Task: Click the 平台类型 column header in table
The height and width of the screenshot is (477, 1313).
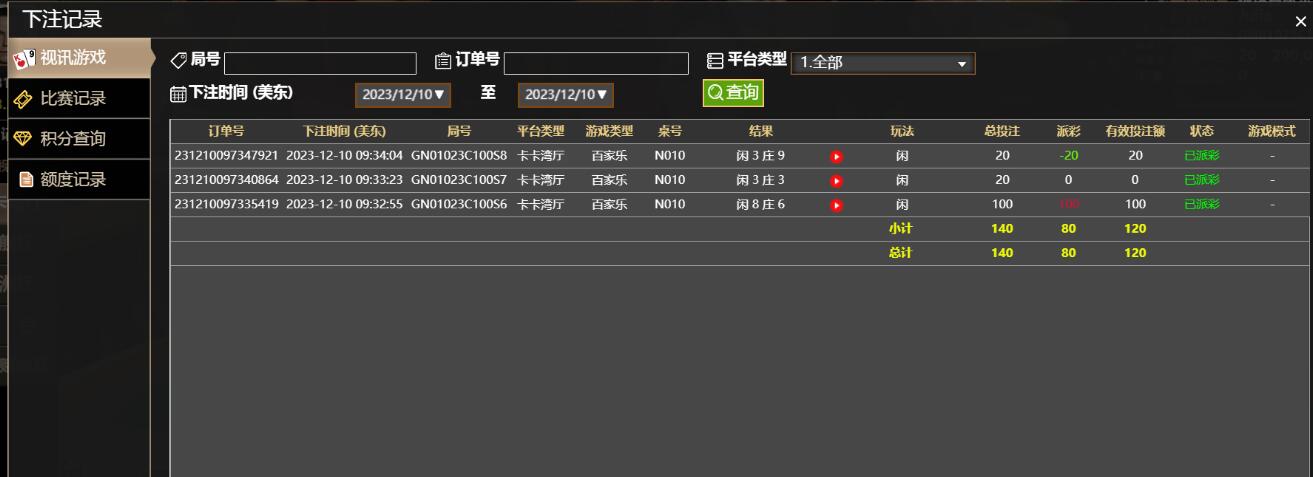Action: click(541, 131)
